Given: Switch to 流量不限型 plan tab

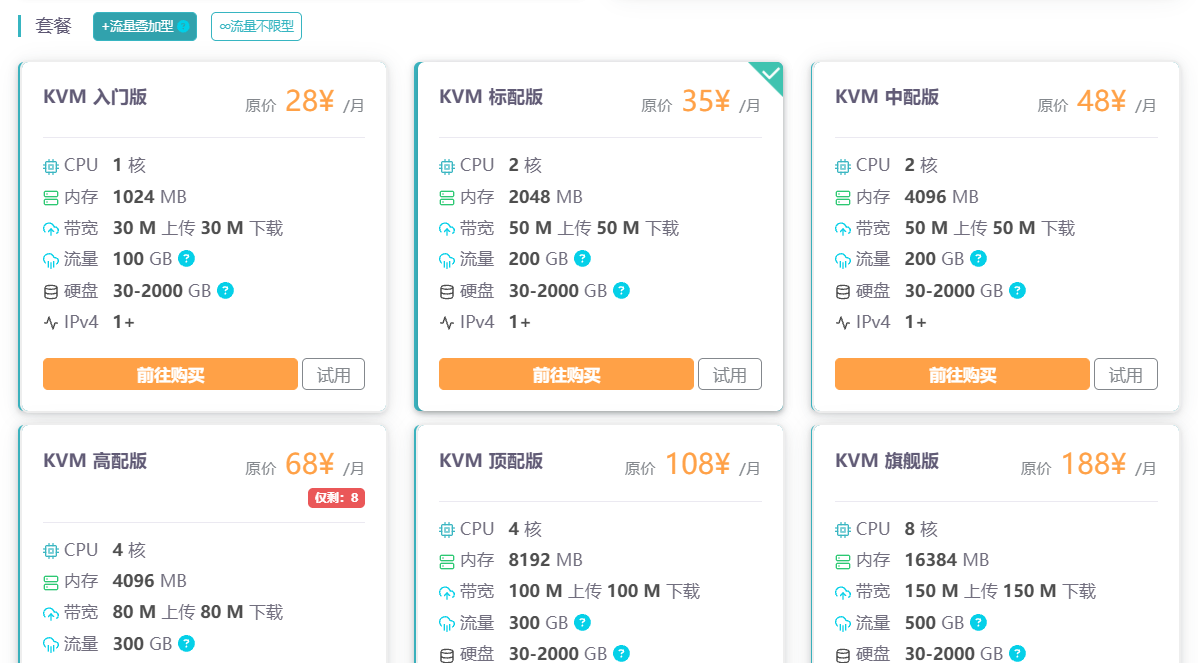Looking at the screenshot, I should [x=256, y=27].
